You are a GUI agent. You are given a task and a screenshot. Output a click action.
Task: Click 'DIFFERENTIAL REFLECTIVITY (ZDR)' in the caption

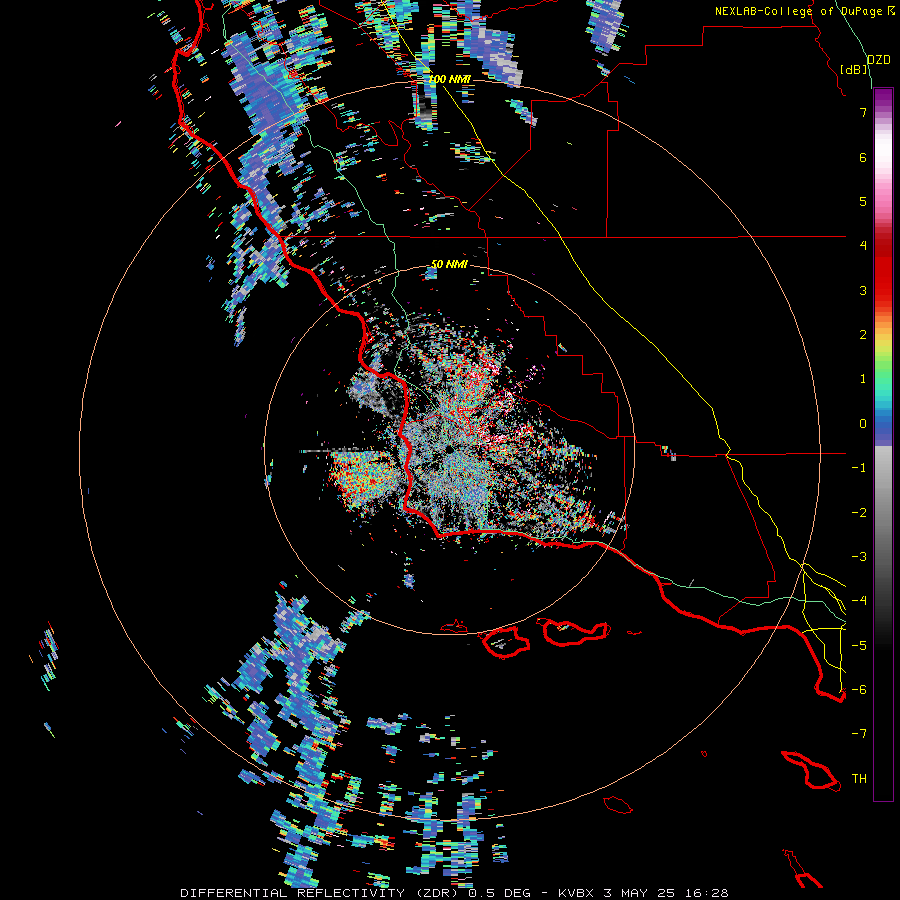coord(321,893)
